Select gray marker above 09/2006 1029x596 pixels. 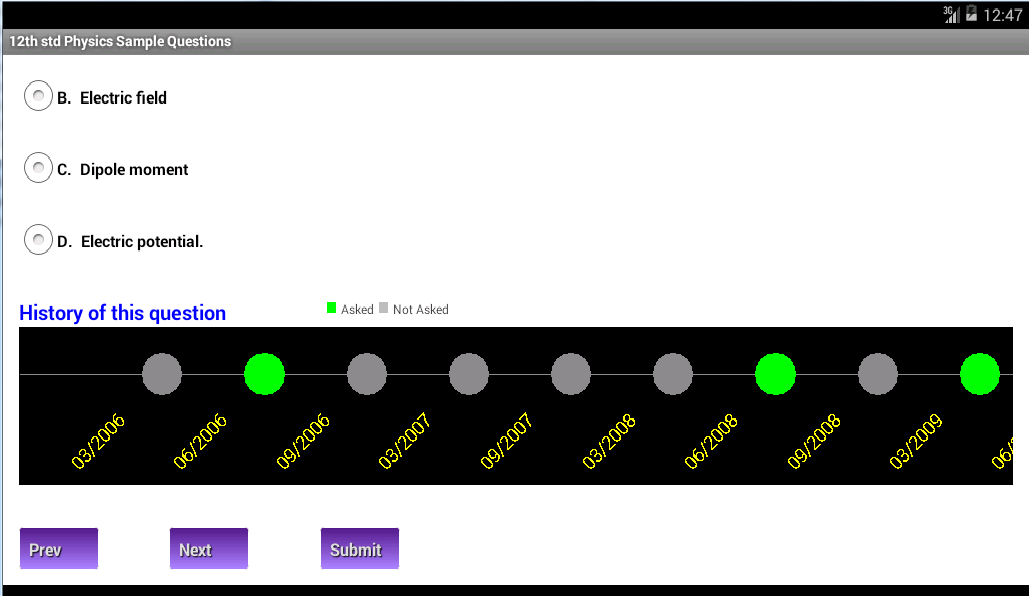[x=367, y=374]
